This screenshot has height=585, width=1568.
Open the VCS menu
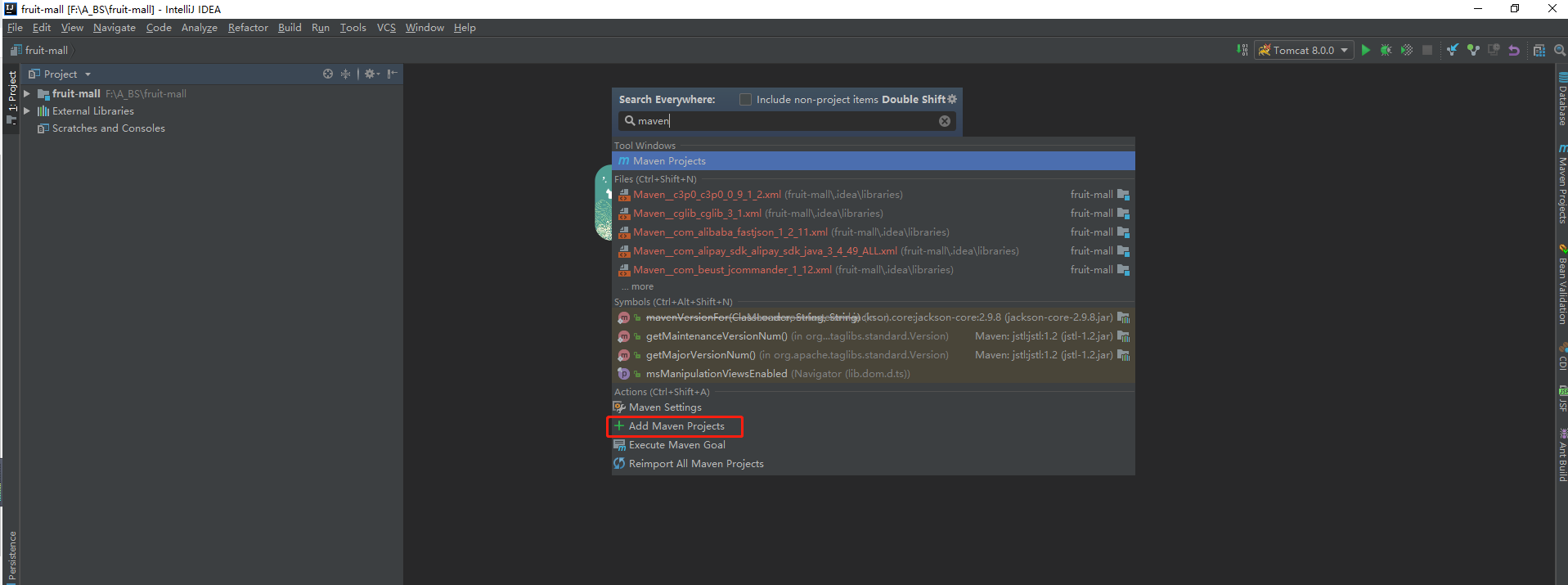click(x=386, y=28)
